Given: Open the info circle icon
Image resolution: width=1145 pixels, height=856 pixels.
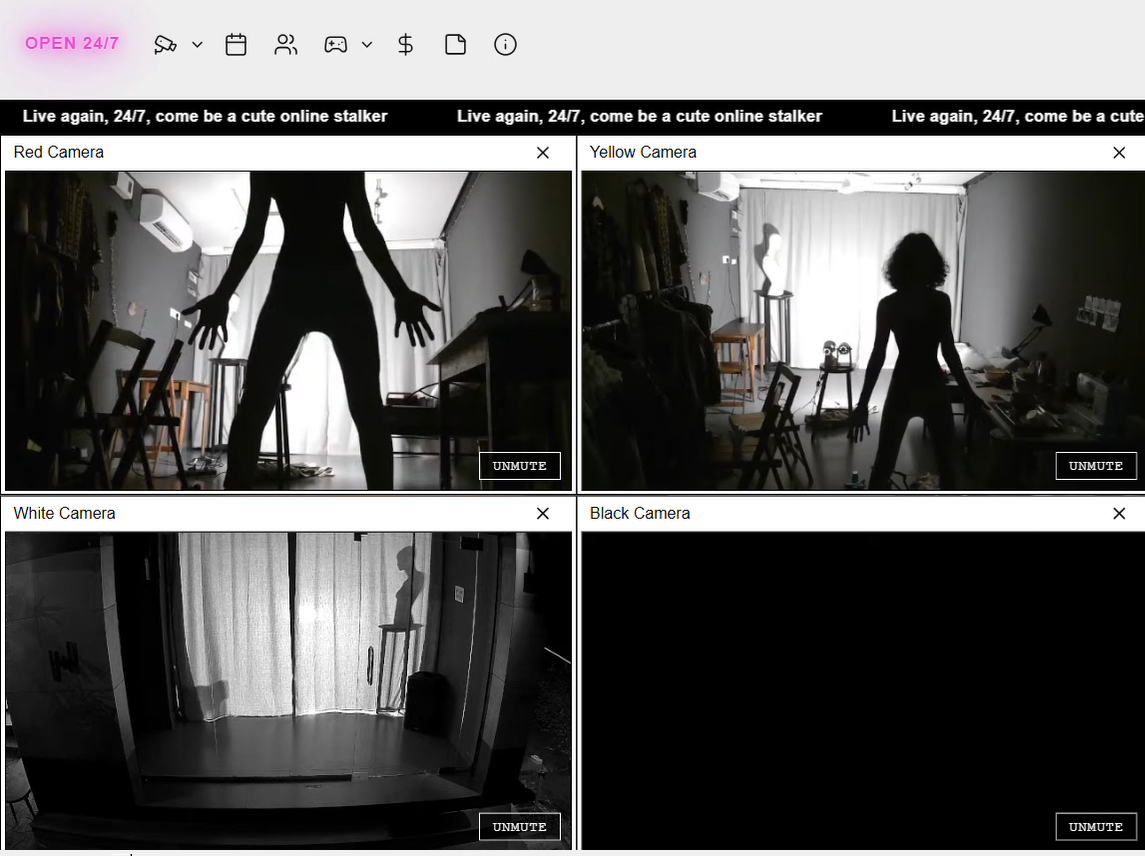Looking at the screenshot, I should click(x=505, y=45).
